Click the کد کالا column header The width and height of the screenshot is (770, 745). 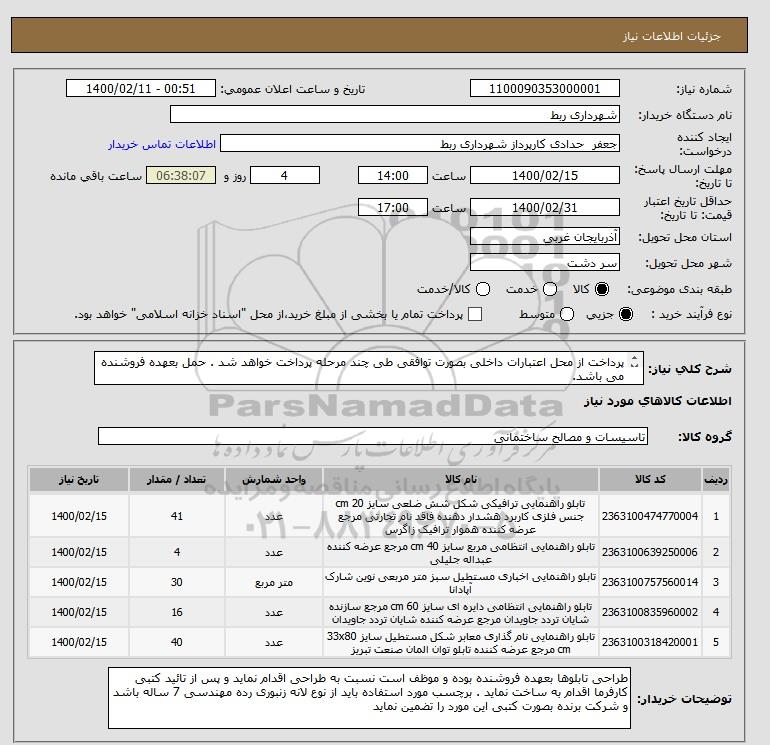[650, 479]
